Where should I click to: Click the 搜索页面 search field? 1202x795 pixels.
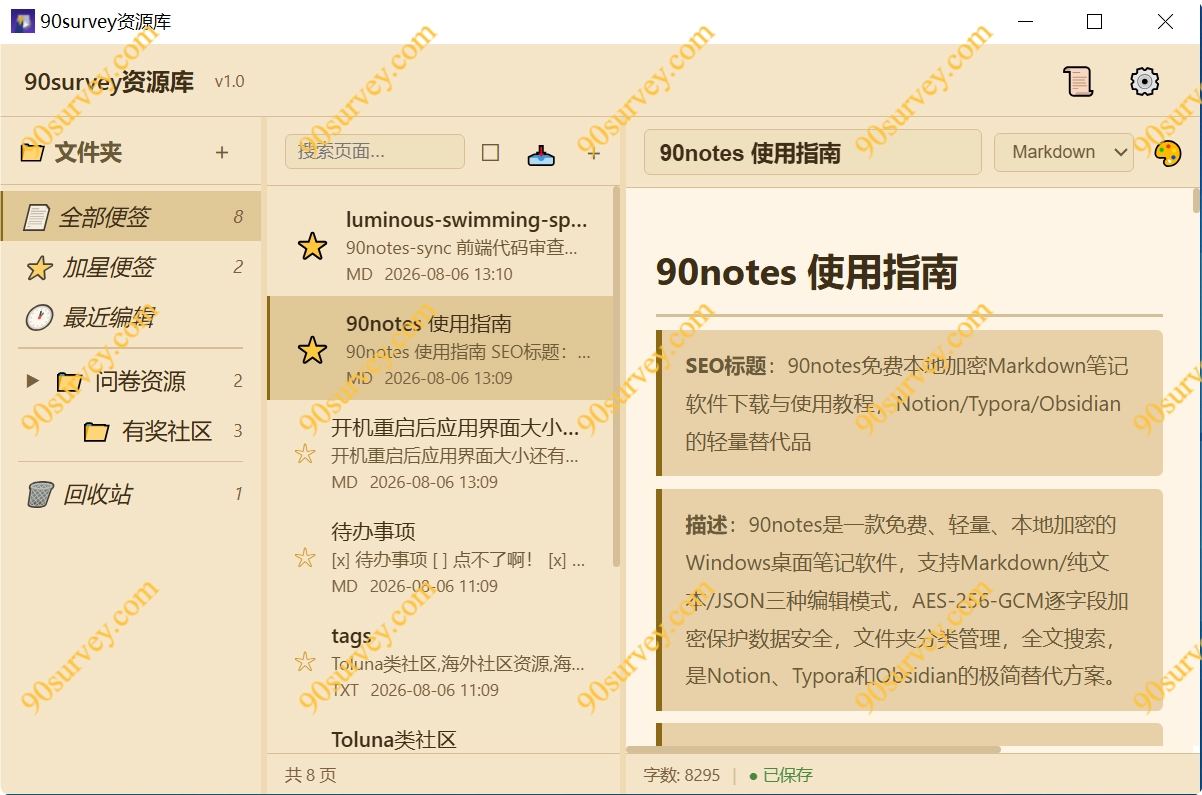[375, 152]
